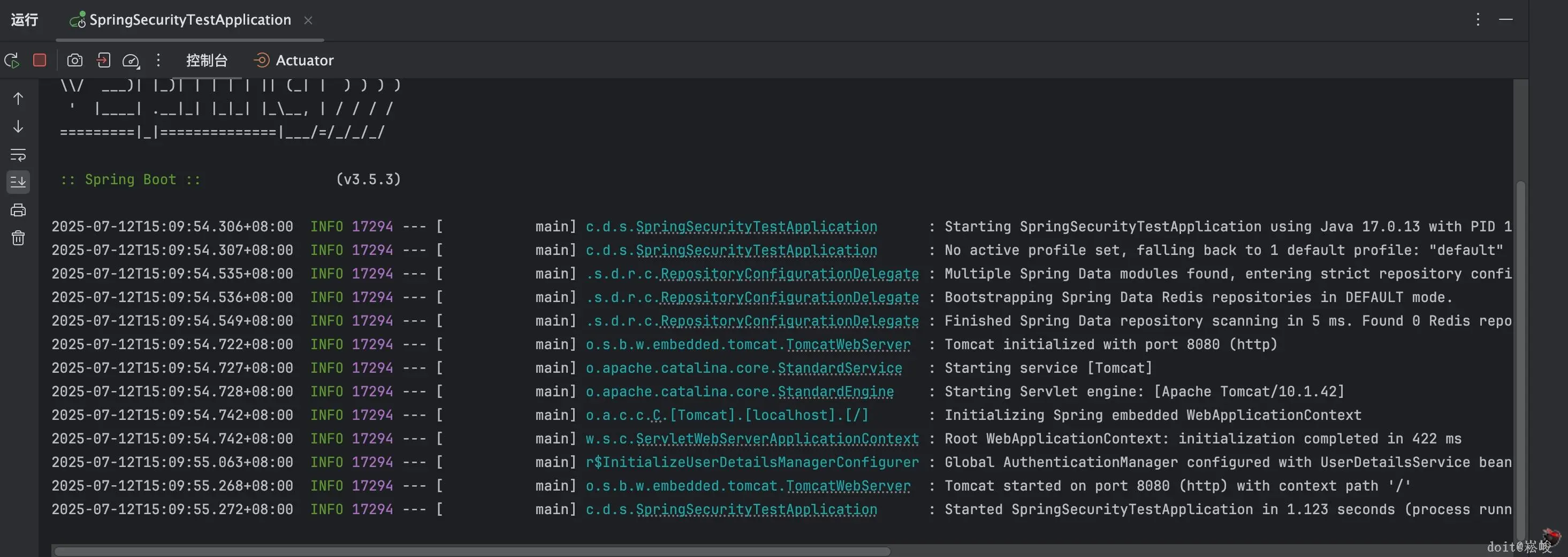Click the horizontal console scrollbar
This screenshot has width=1568, height=557.
pyautogui.click(x=473, y=551)
